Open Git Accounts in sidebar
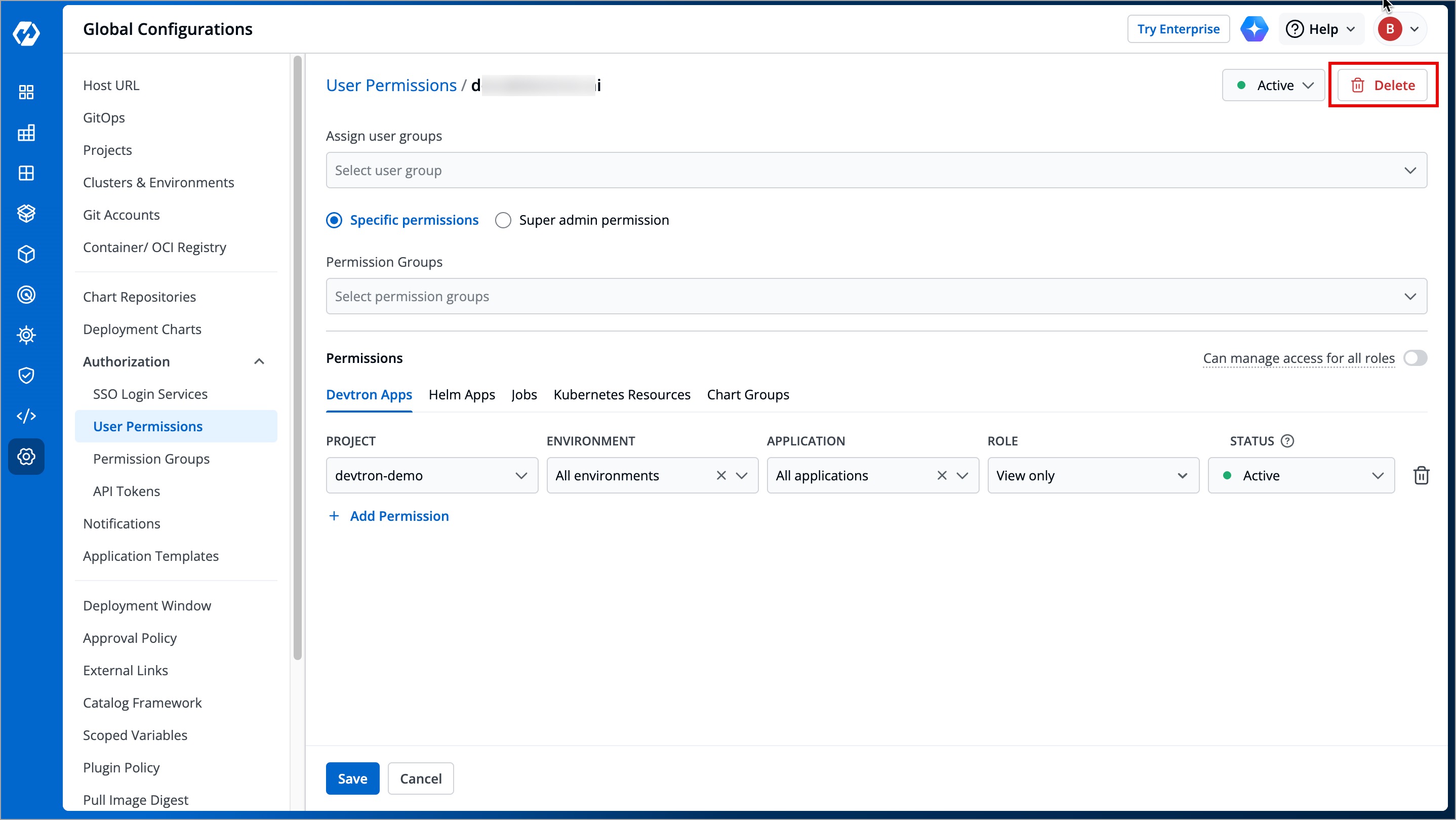Viewport: 1456px width, 820px height. click(121, 215)
